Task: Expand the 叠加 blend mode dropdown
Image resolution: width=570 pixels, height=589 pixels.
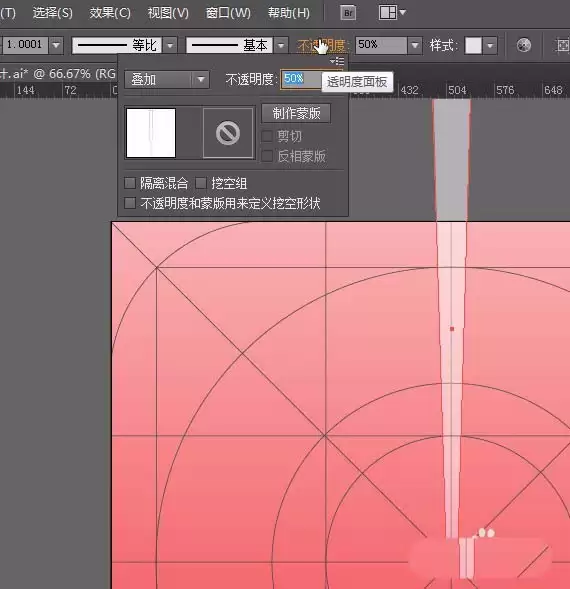Action: coord(166,80)
